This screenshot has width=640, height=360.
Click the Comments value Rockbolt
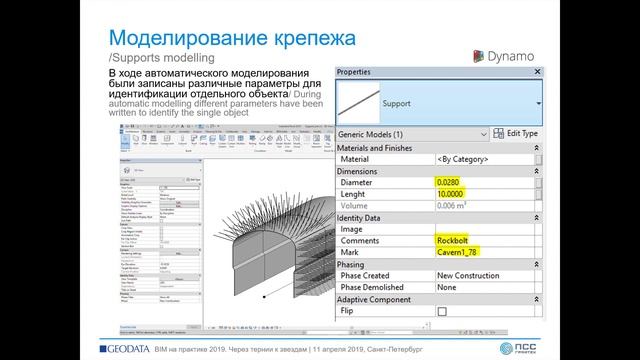click(x=452, y=241)
